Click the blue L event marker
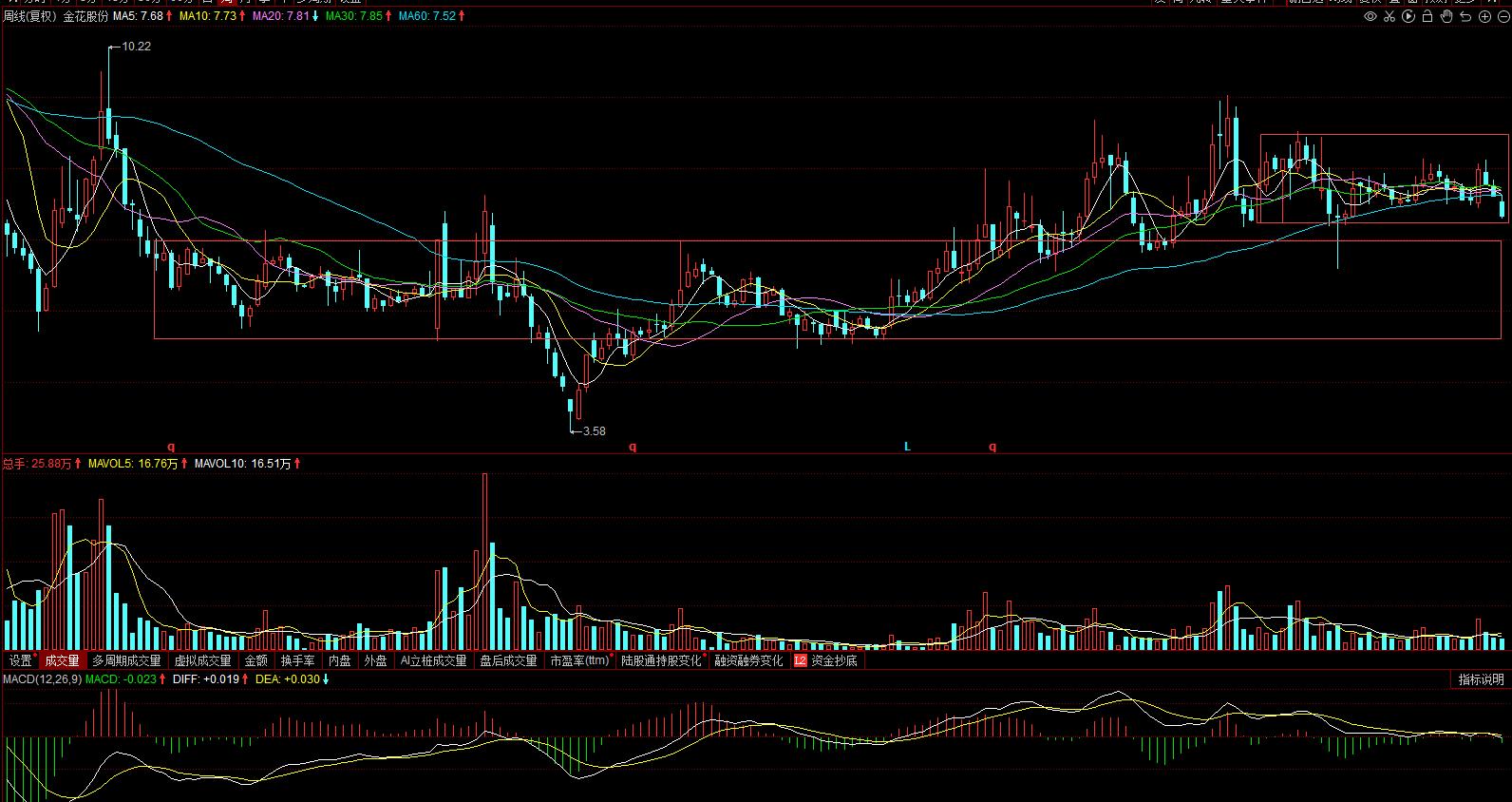 coord(907,447)
